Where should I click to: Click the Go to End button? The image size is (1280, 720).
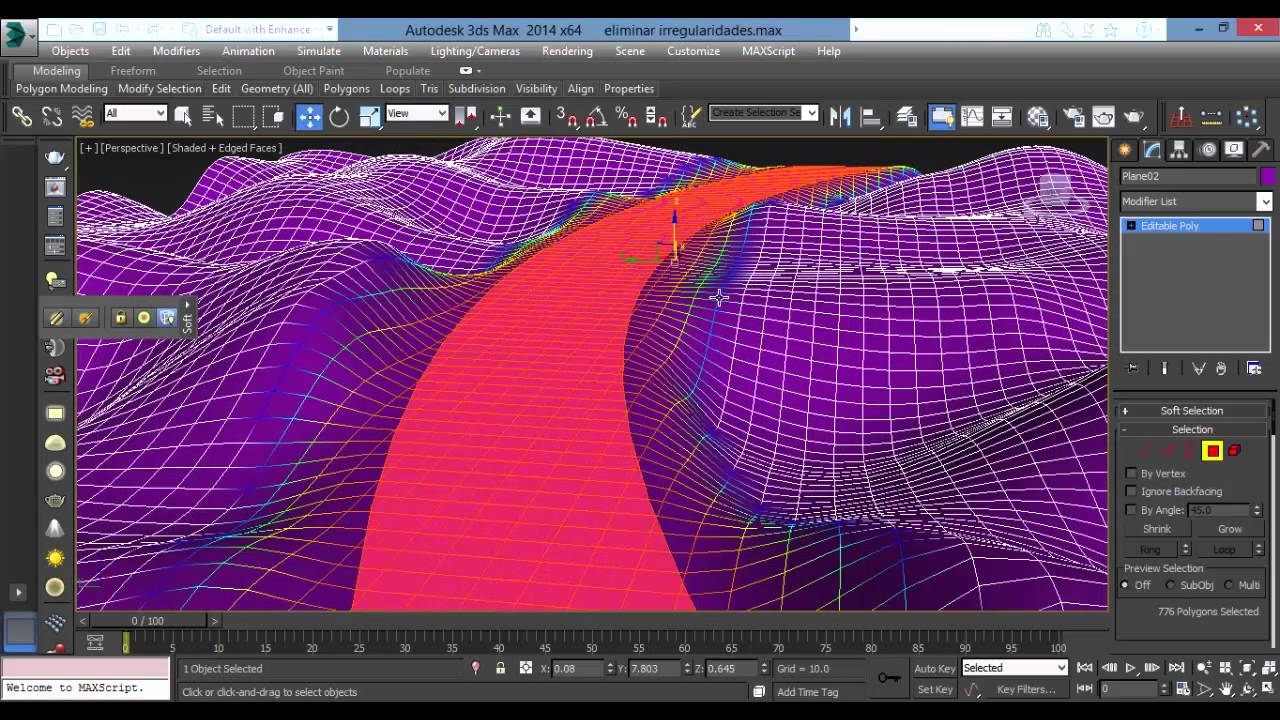coord(1176,668)
